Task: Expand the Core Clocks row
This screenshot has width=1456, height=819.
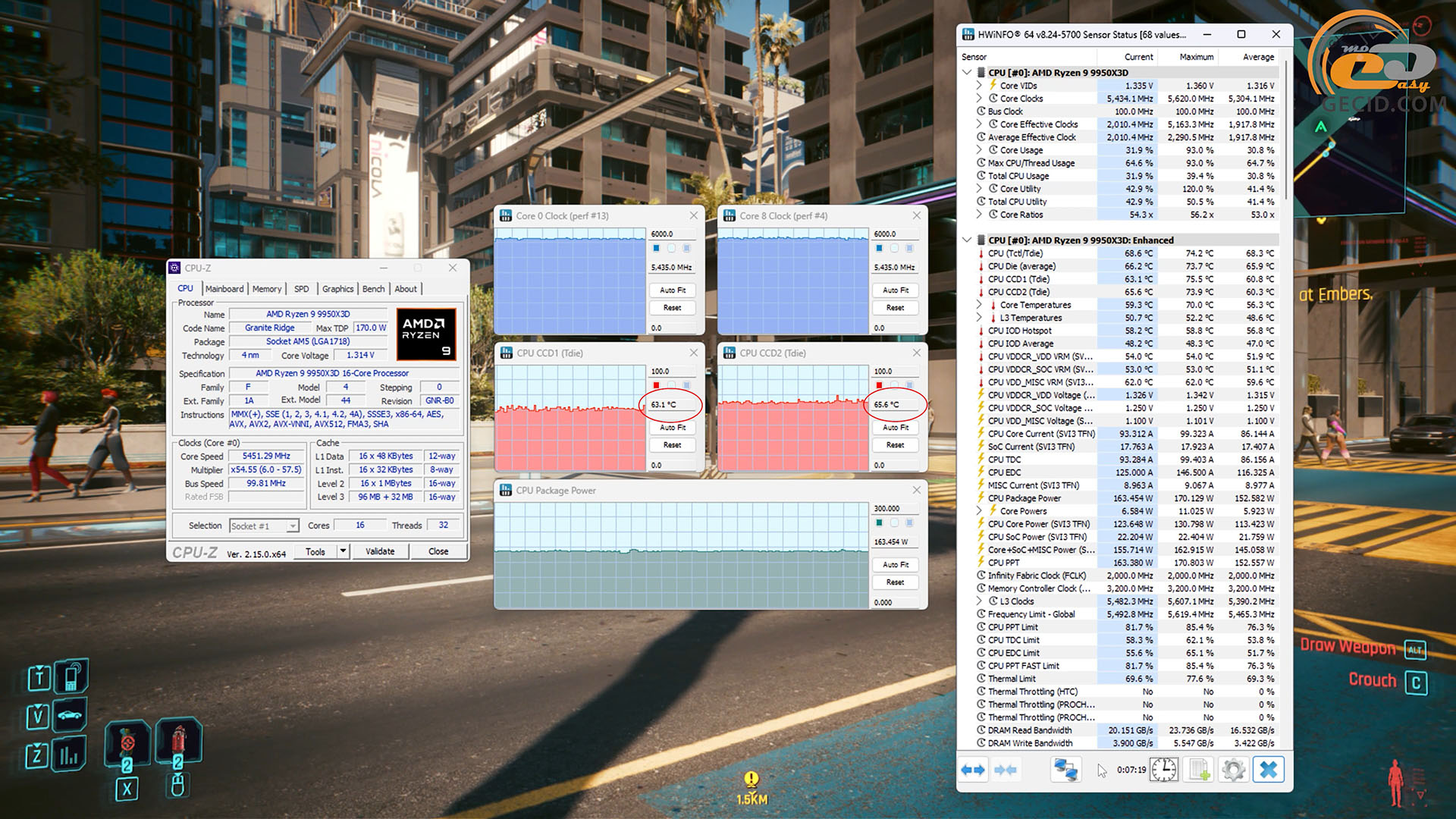Action: (x=979, y=99)
